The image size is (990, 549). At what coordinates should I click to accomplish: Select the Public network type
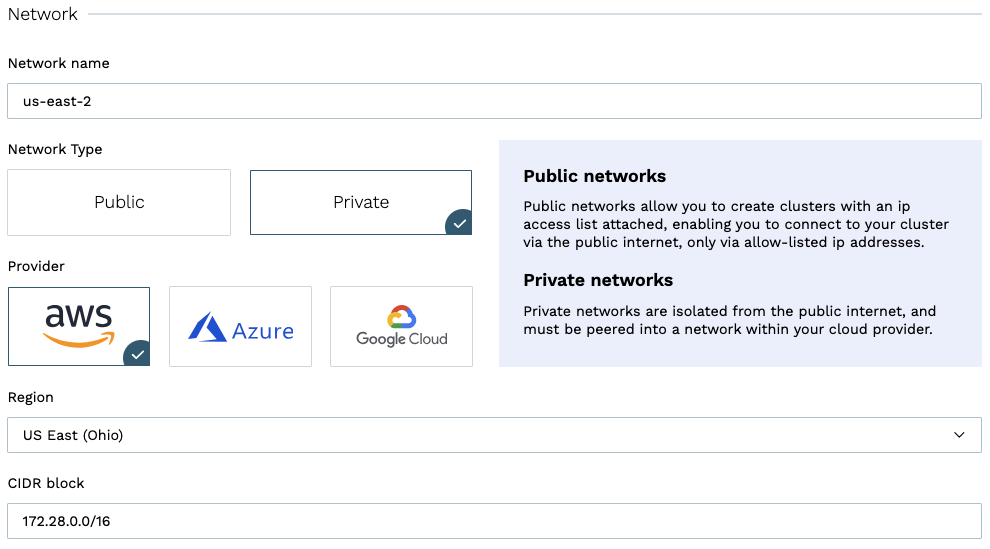pos(119,202)
